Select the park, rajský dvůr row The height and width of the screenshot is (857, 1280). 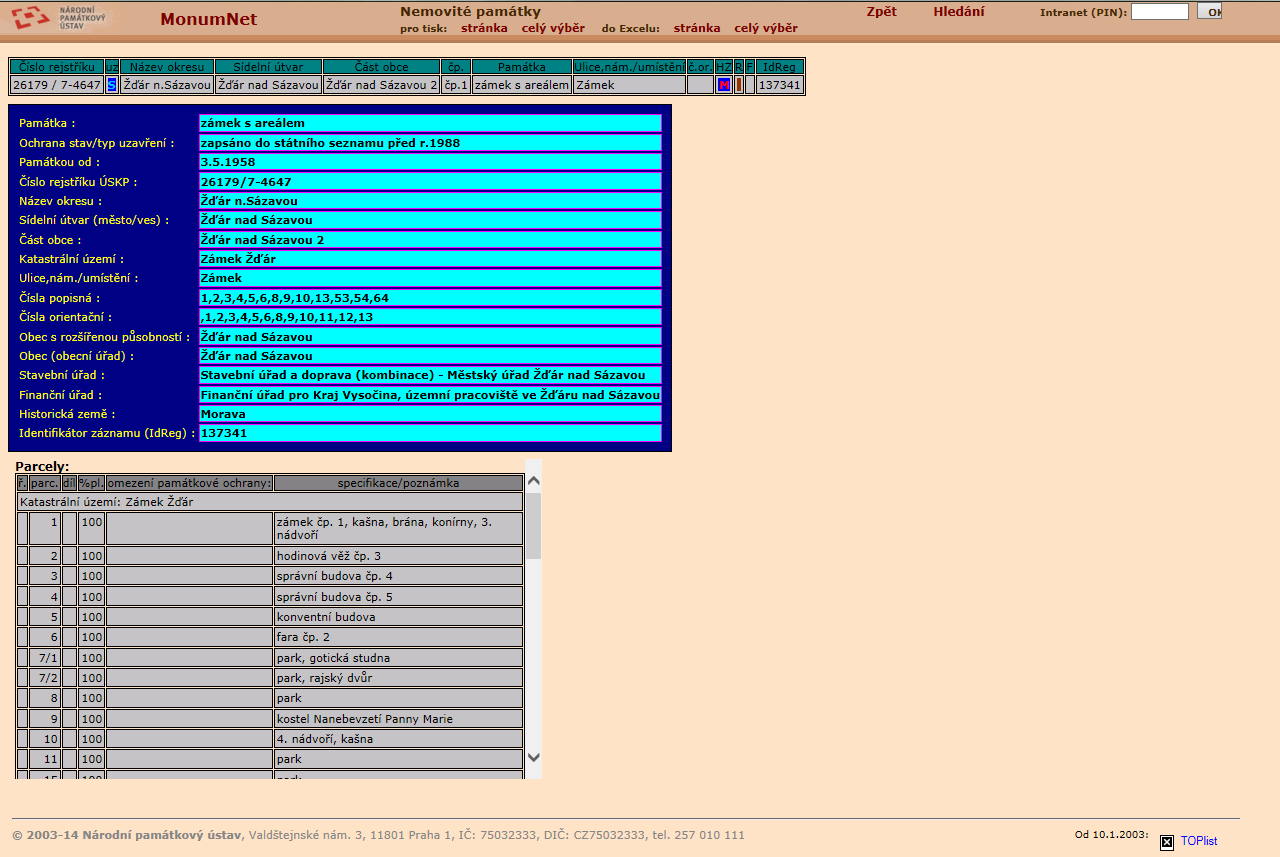point(270,678)
